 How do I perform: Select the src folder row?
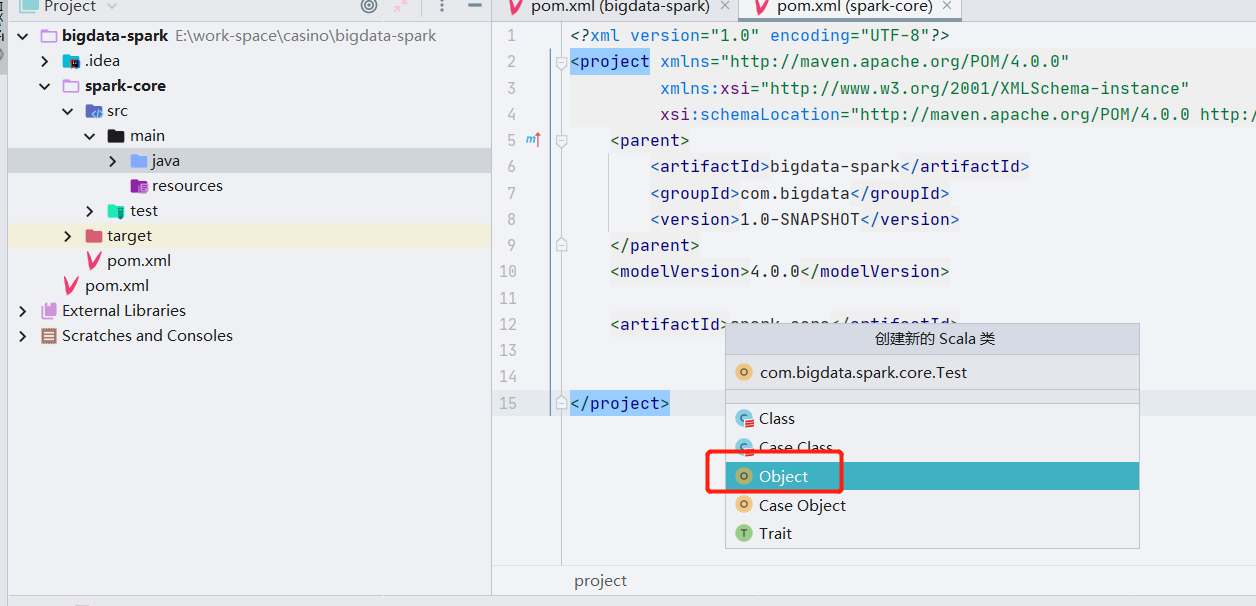249,111
